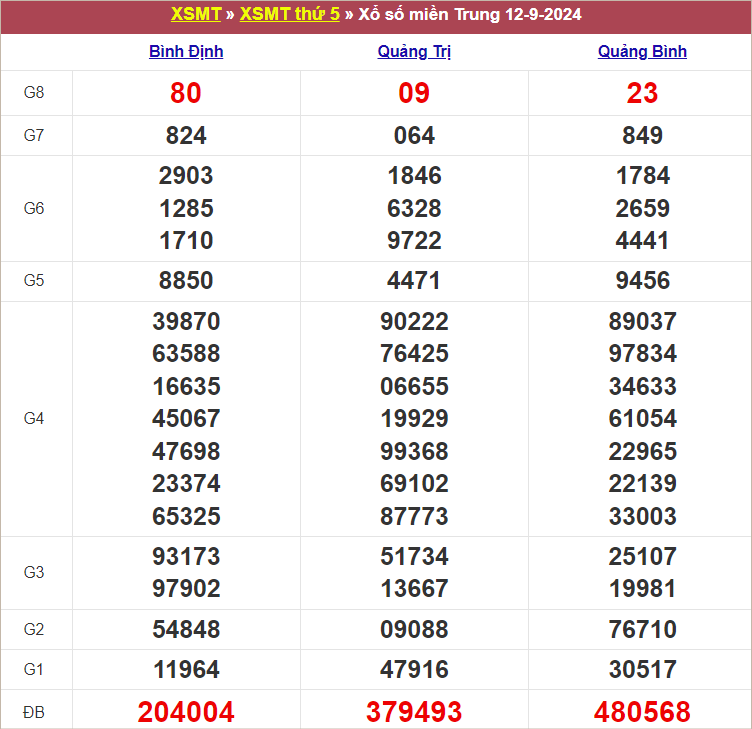Click the G4 number 87773

[x=414, y=517]
